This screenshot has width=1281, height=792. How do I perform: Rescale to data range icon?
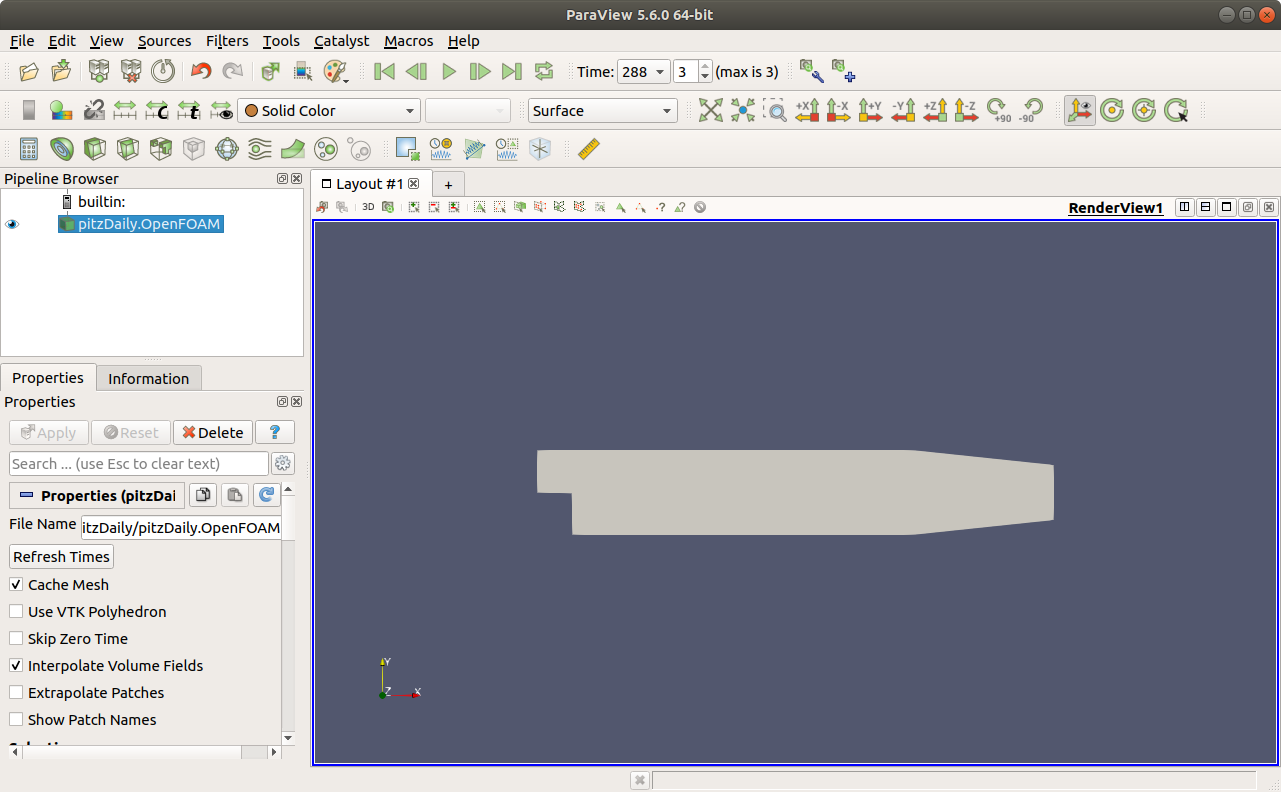point(125,111)
